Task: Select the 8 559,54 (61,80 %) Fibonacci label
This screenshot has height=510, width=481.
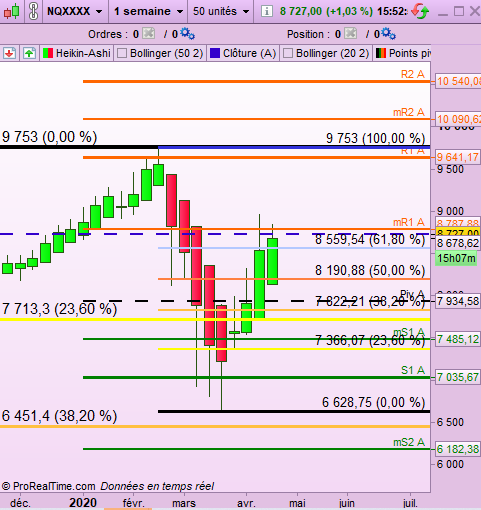Action: [x=370, y=239]
